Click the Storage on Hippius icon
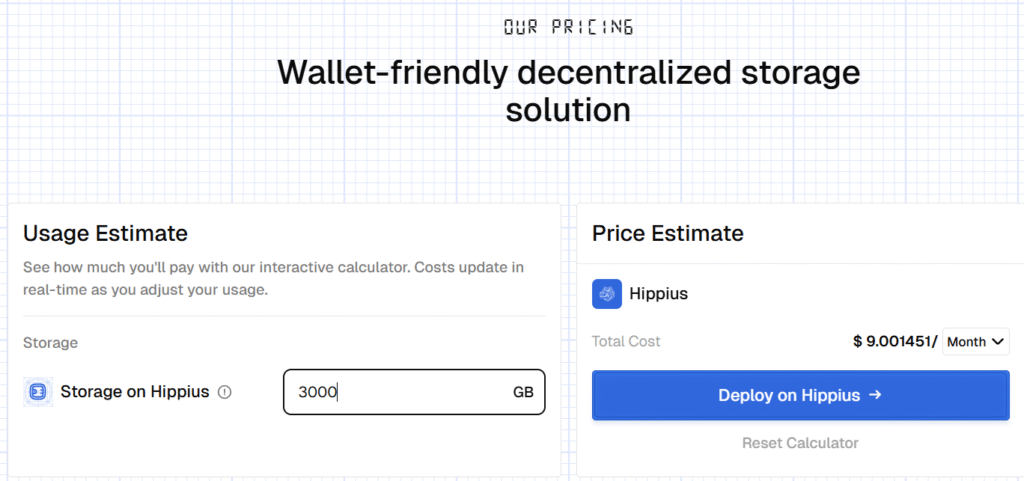This screenshot has width=1024, height=481. [x=37, y=392]
